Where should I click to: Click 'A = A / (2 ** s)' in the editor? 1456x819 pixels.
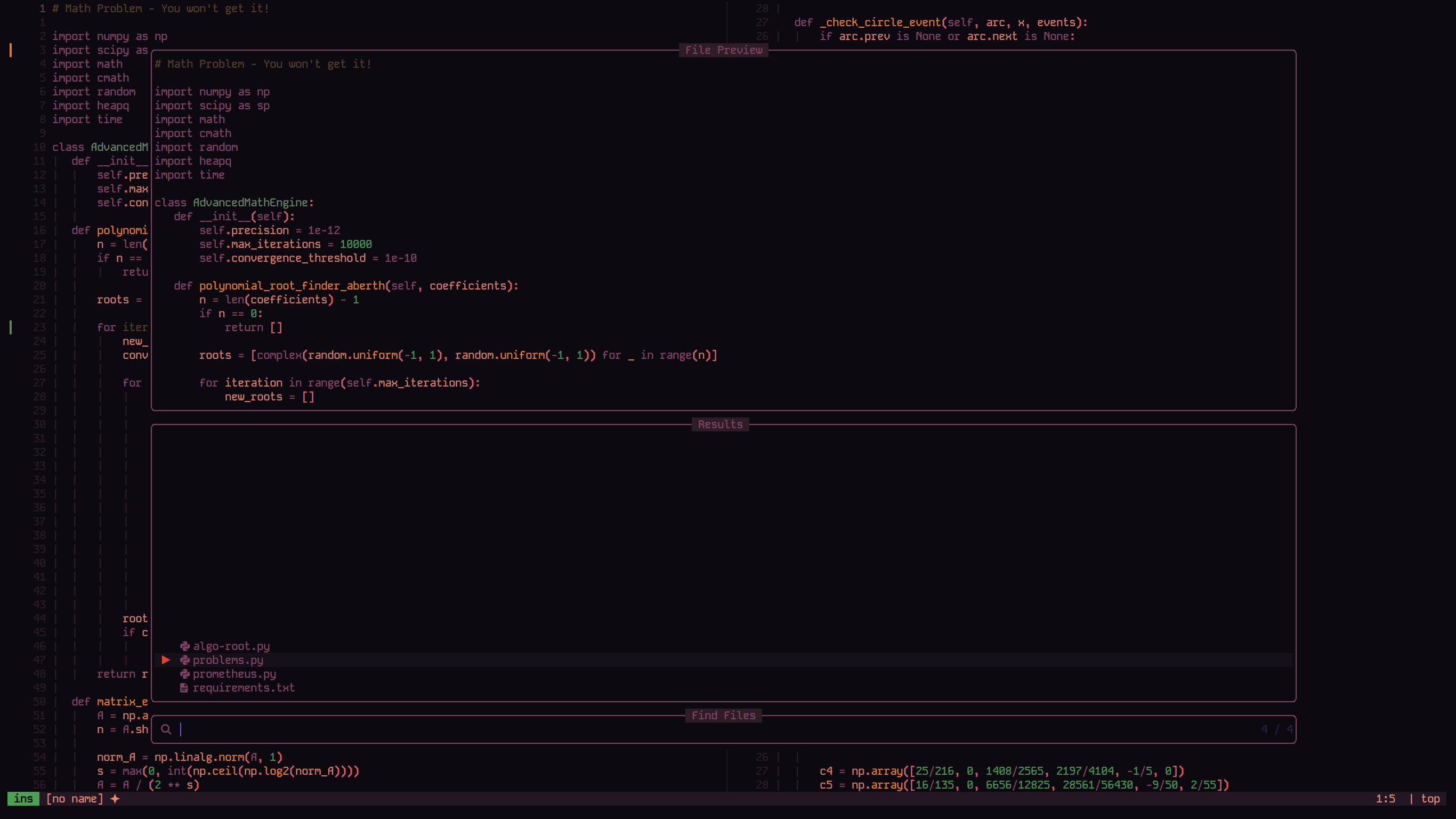[148, 785]
